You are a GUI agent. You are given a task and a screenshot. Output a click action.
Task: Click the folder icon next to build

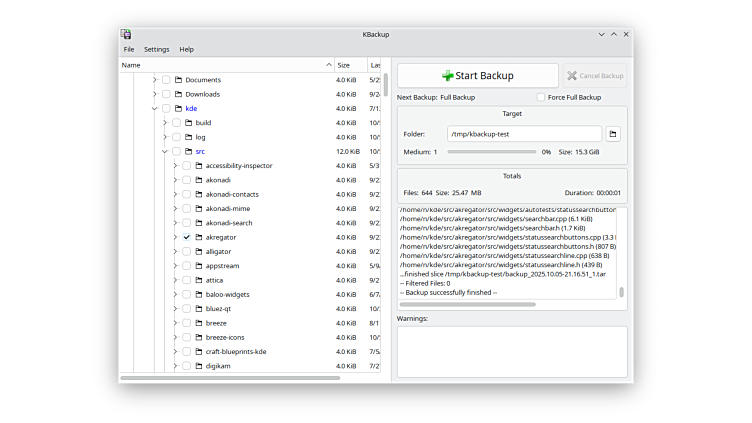(x=189, y=123)
